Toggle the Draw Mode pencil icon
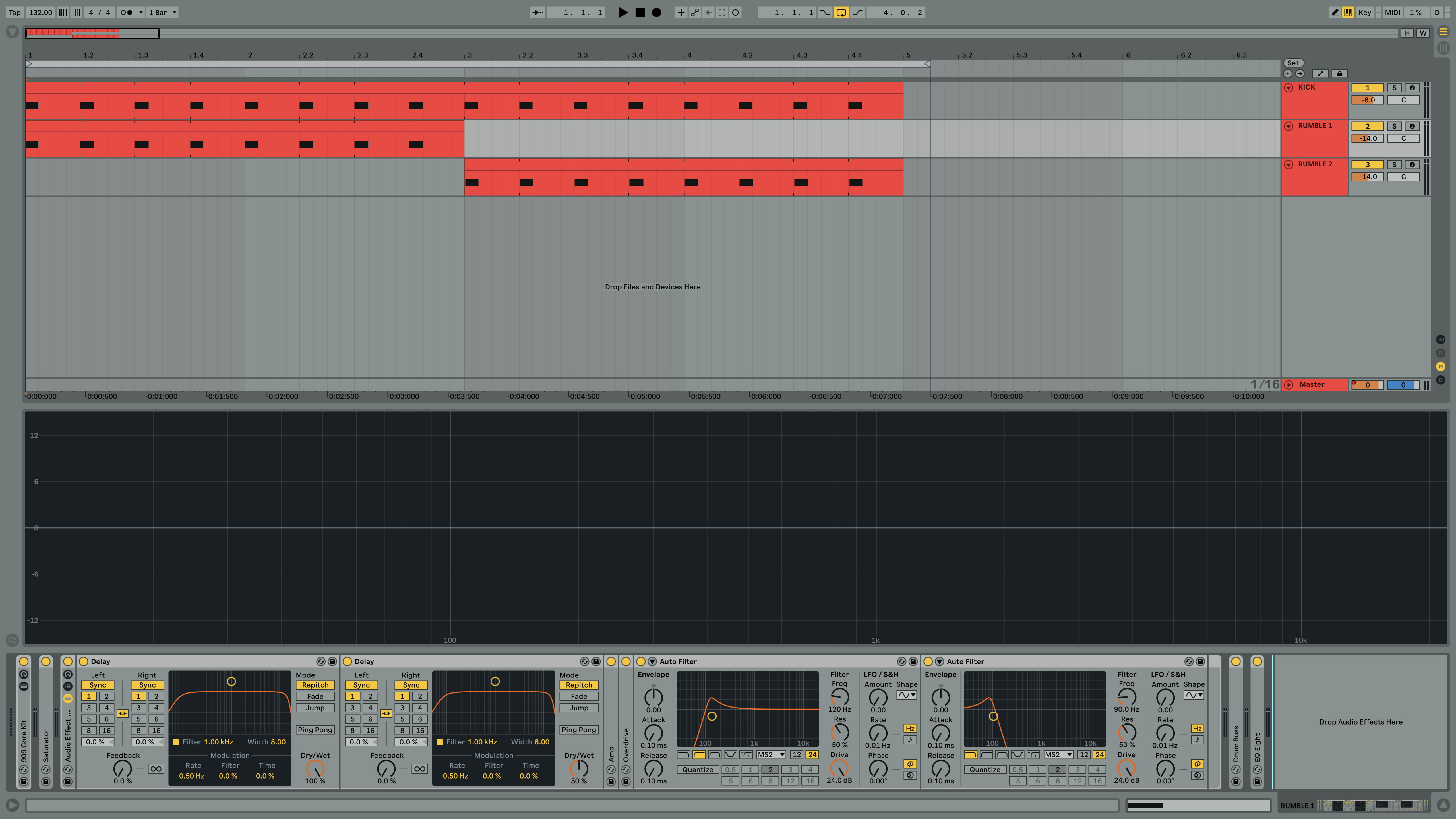 pos(1335,13)
